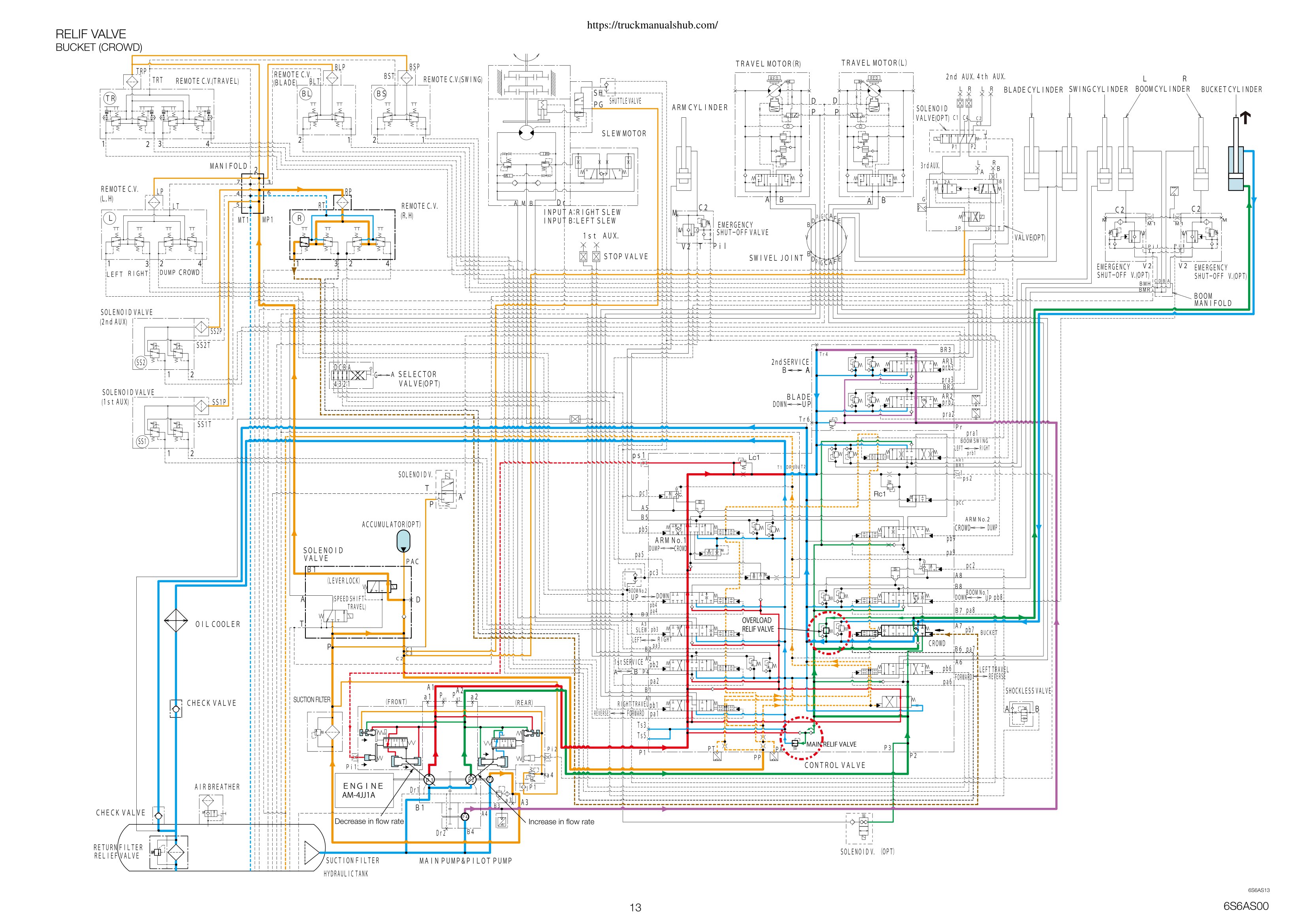Click the SELECTOR VALVE(OPT) label
Image resolution: width=1307 pixels, height=924 pixels.
pyautogui.click(x=419, y=378)
